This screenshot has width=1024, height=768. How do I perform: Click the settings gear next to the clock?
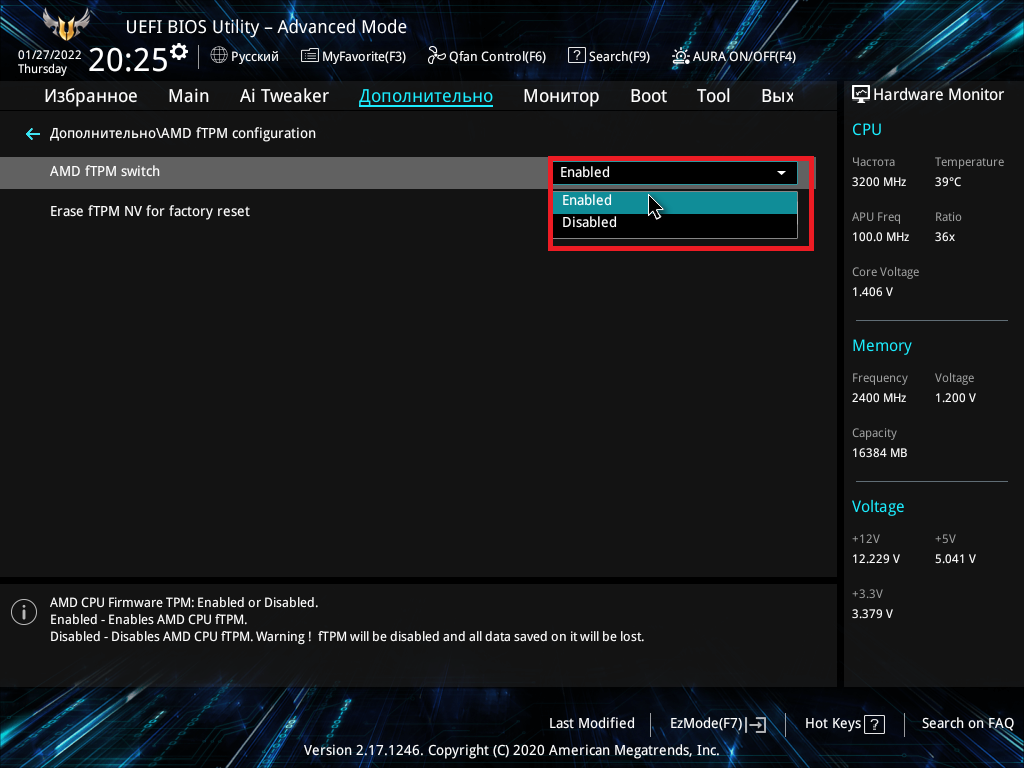(178, 52)
